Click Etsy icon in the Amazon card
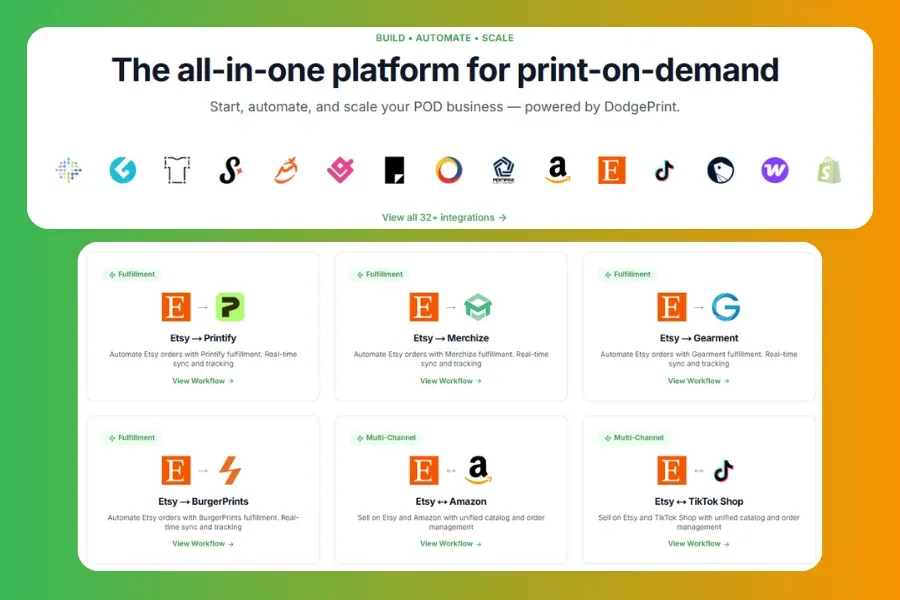The height and width of the screenshot is (600, 900). [424, 470]
